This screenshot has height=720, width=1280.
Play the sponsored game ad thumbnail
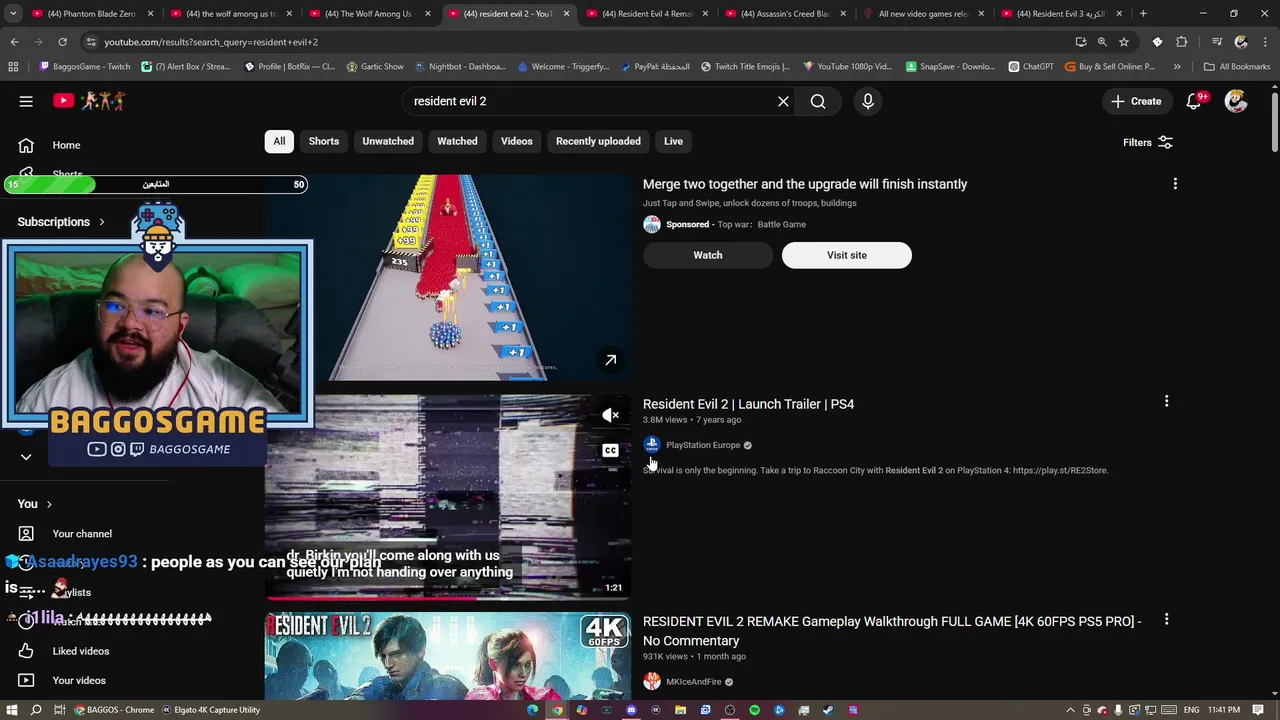pyautogui.click(x=448, y=278)
